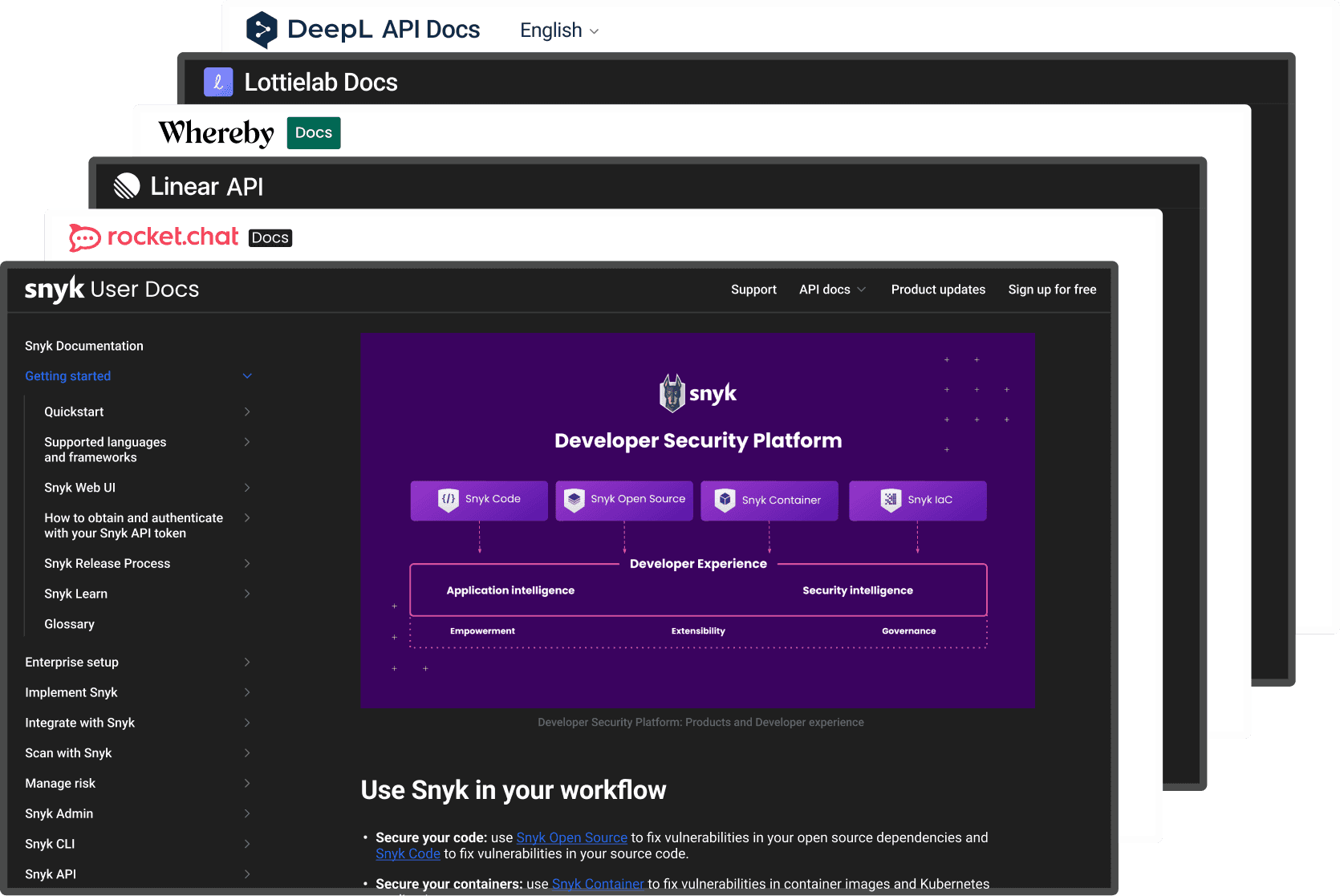This screenshot has height=896, width=1340.
Task: Click Sign up for free
Action: click(1052, 290)
